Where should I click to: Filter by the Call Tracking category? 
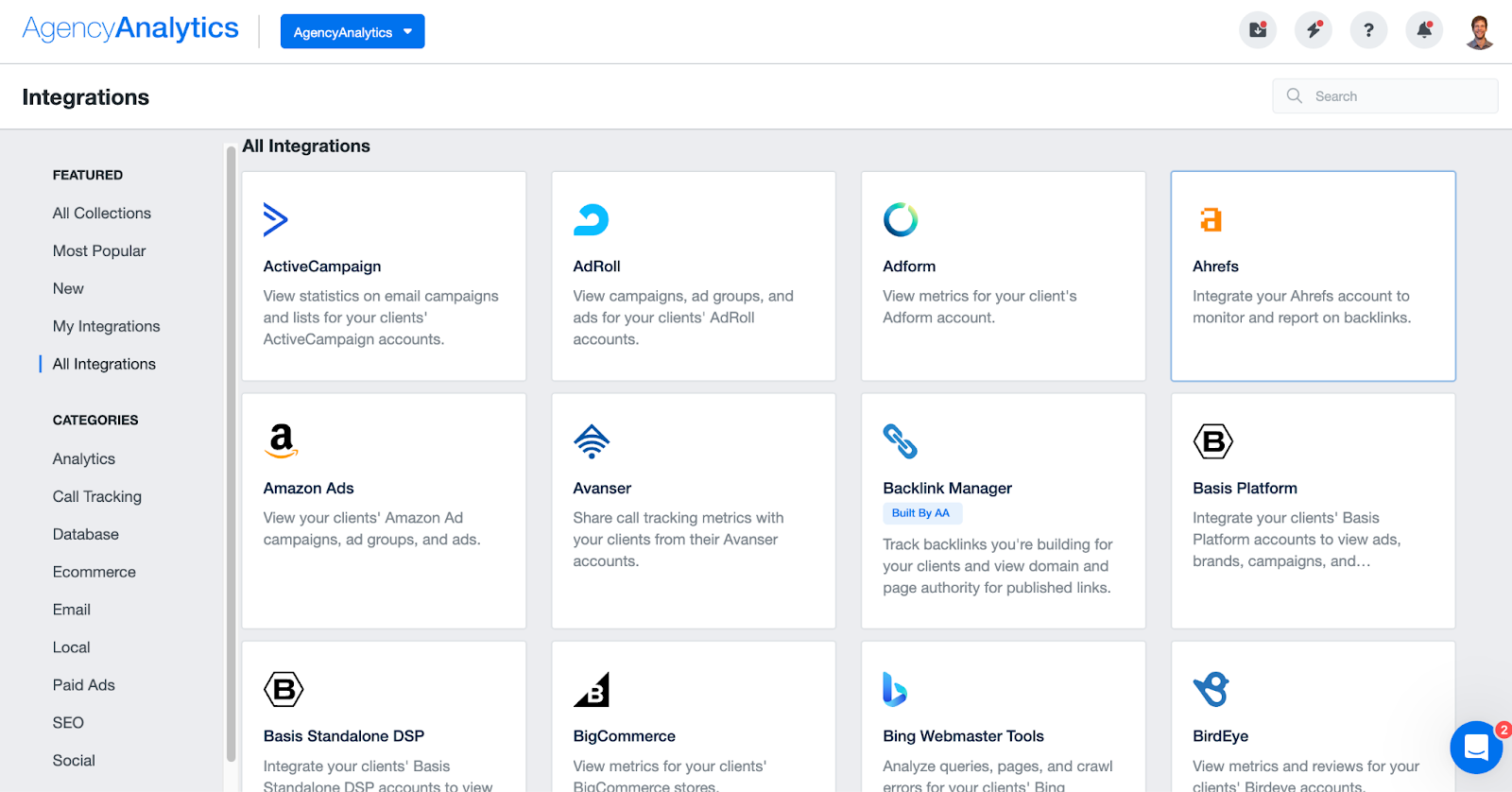pyautogui.click(x=97, y=496)
